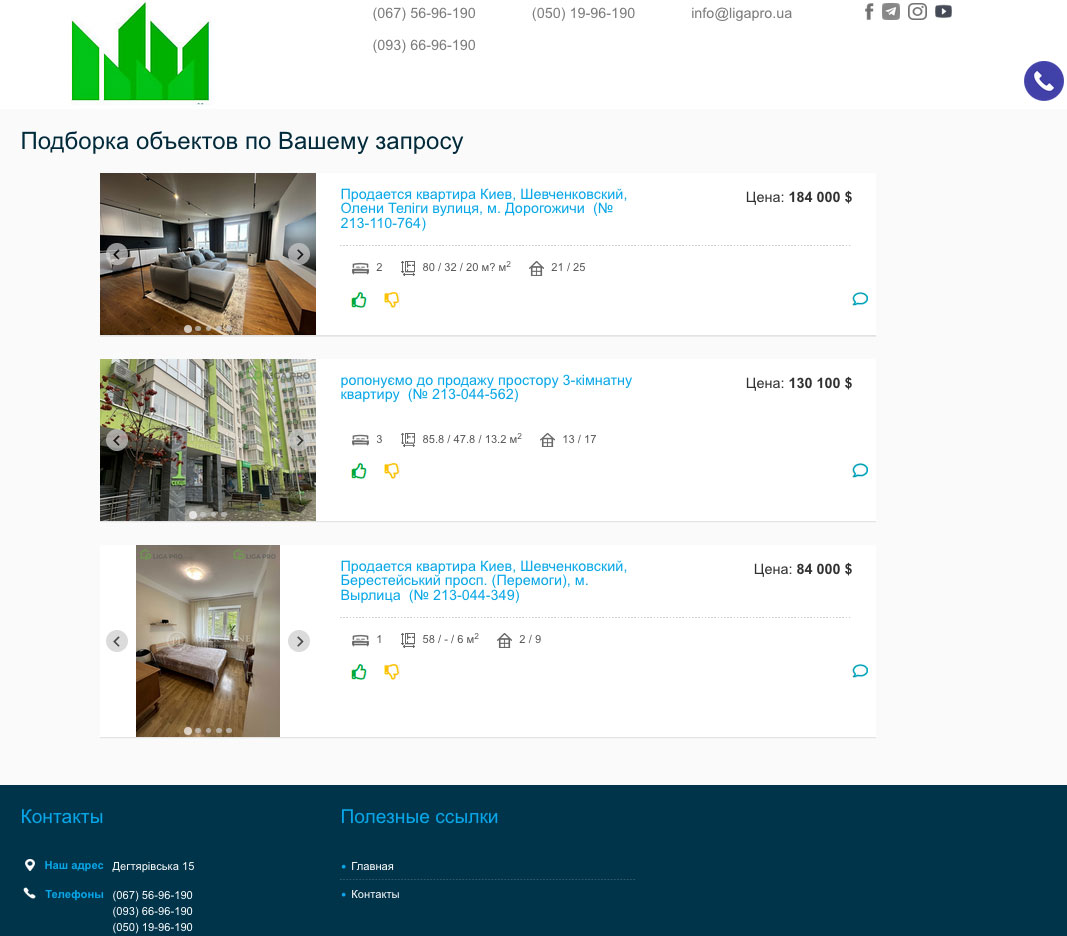Show next photo of 84 000 $ listing
1067x936 pixels.
click(x=299, y=641)
